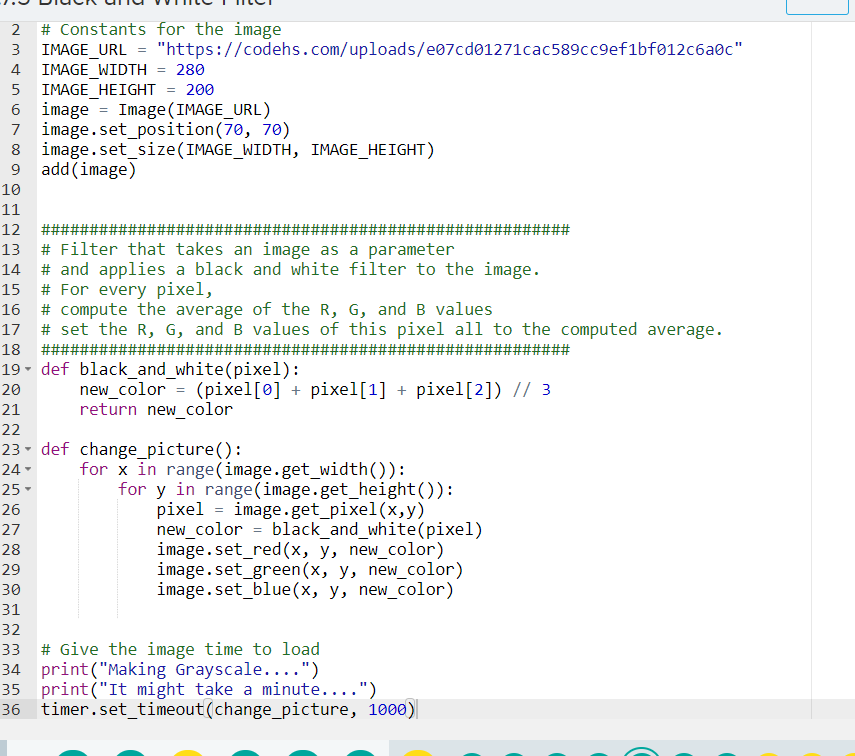Collapse the black_and_white function definition
855x756 pixels.
click(x=28, y=369)
